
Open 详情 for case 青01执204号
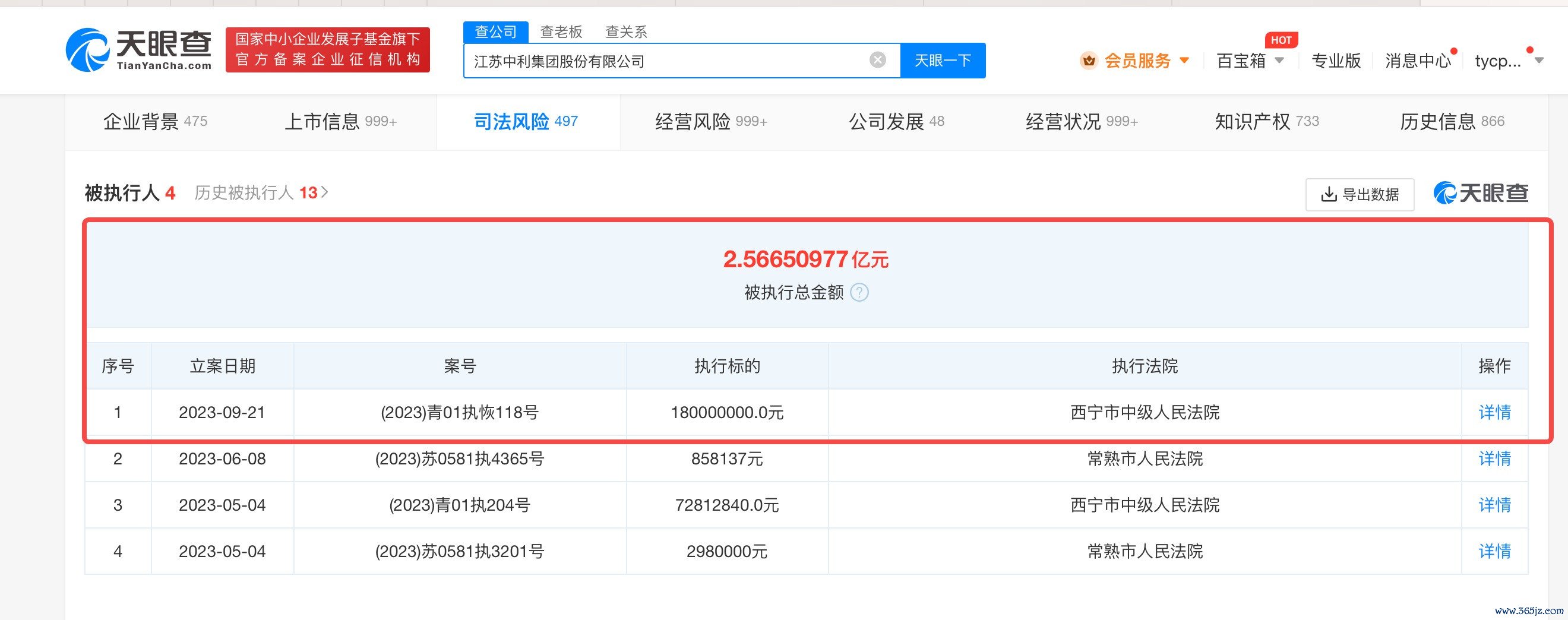point(1494,505)
